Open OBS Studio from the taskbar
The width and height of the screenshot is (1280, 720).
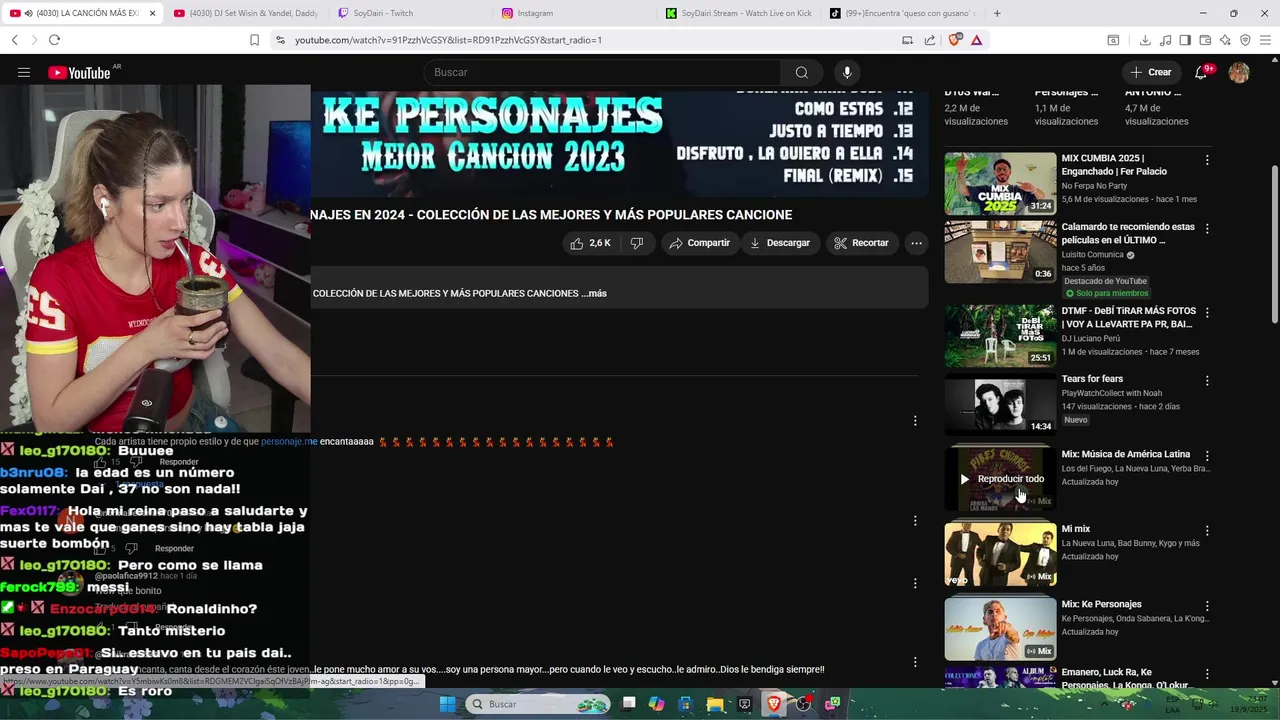(x=803, y=704)
